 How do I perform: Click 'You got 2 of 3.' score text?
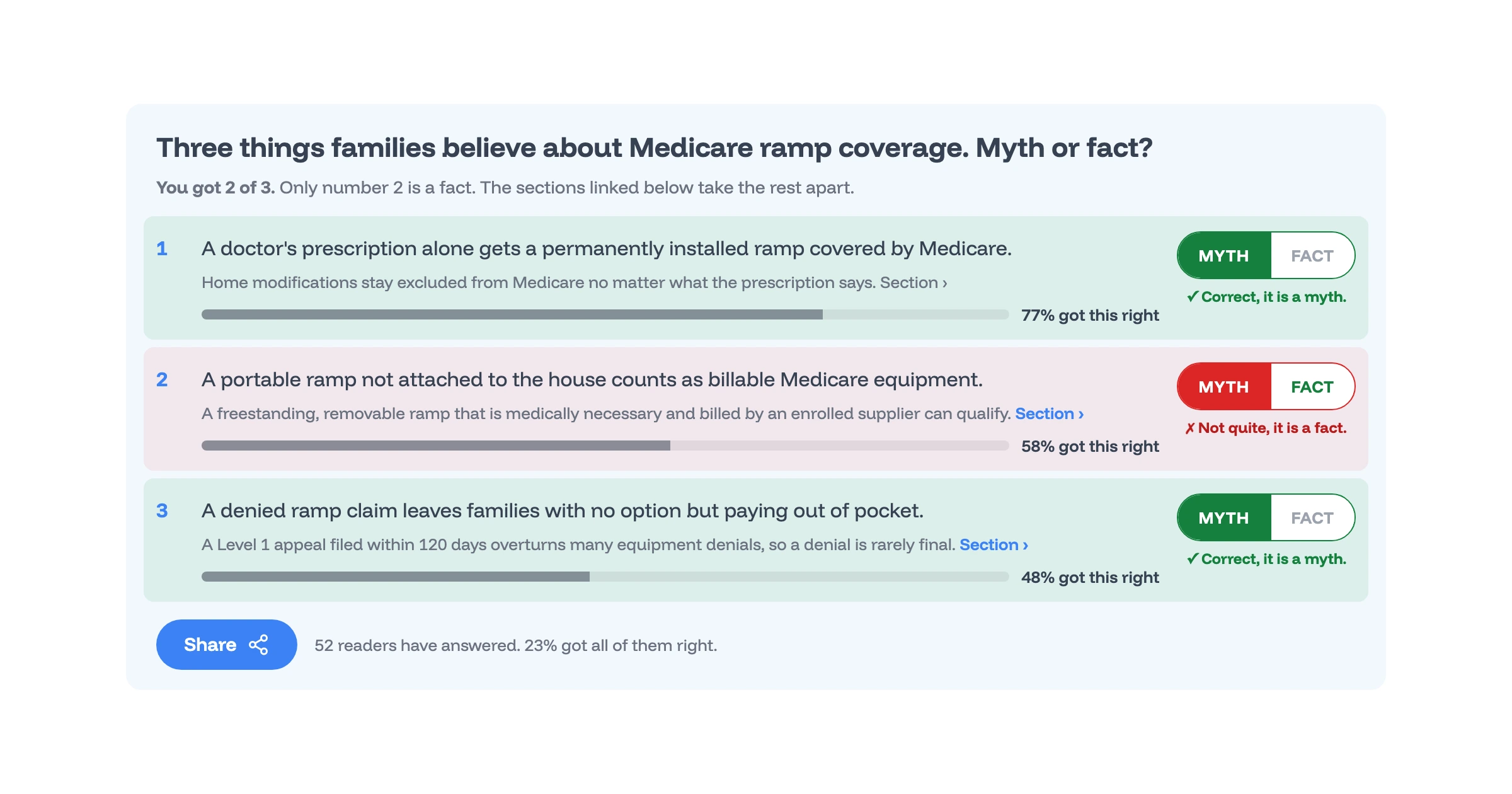[x=215, y=187]
